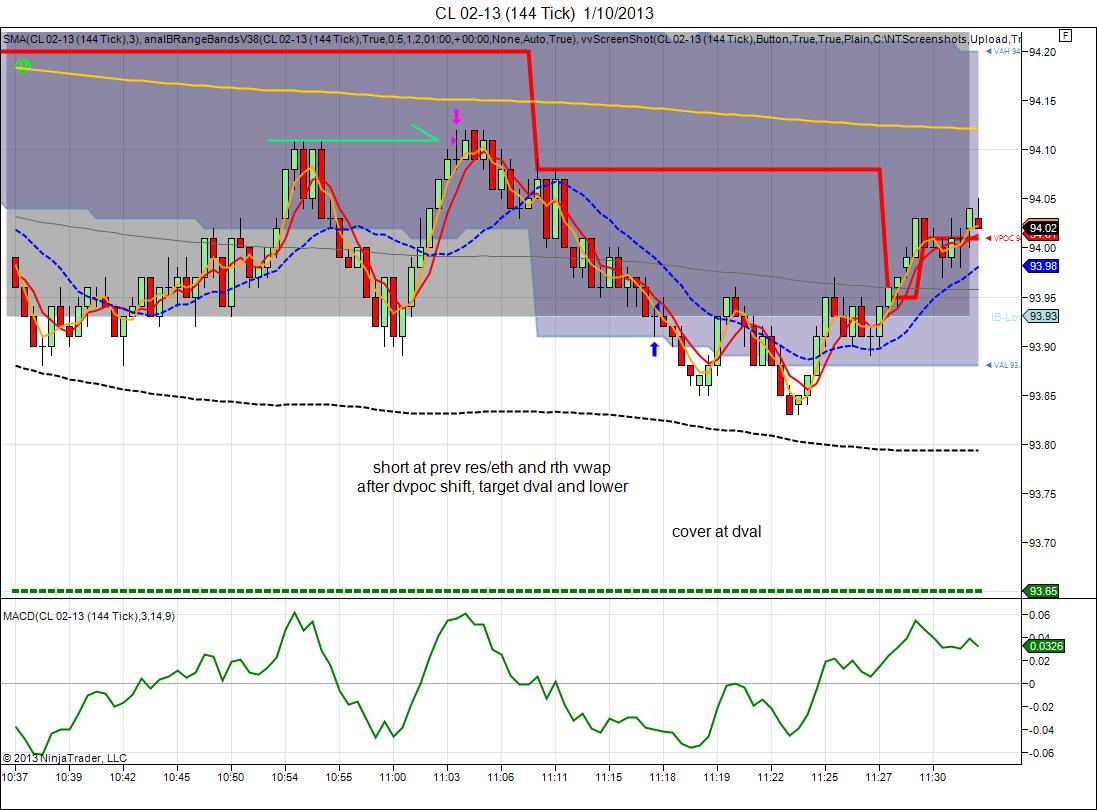The image size is (1097, 810).
Task: Click the 94.02 current price marker
Action: (x=1042, y=228)
